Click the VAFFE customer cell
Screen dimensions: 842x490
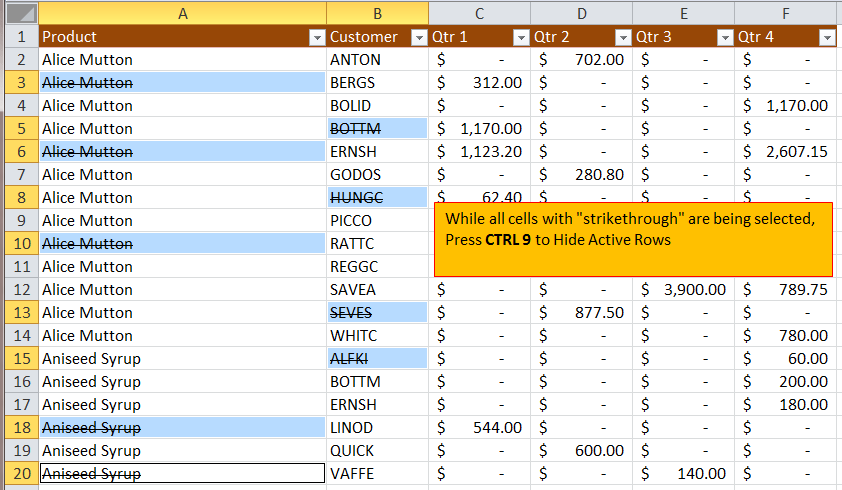click(x=377, y=473)
